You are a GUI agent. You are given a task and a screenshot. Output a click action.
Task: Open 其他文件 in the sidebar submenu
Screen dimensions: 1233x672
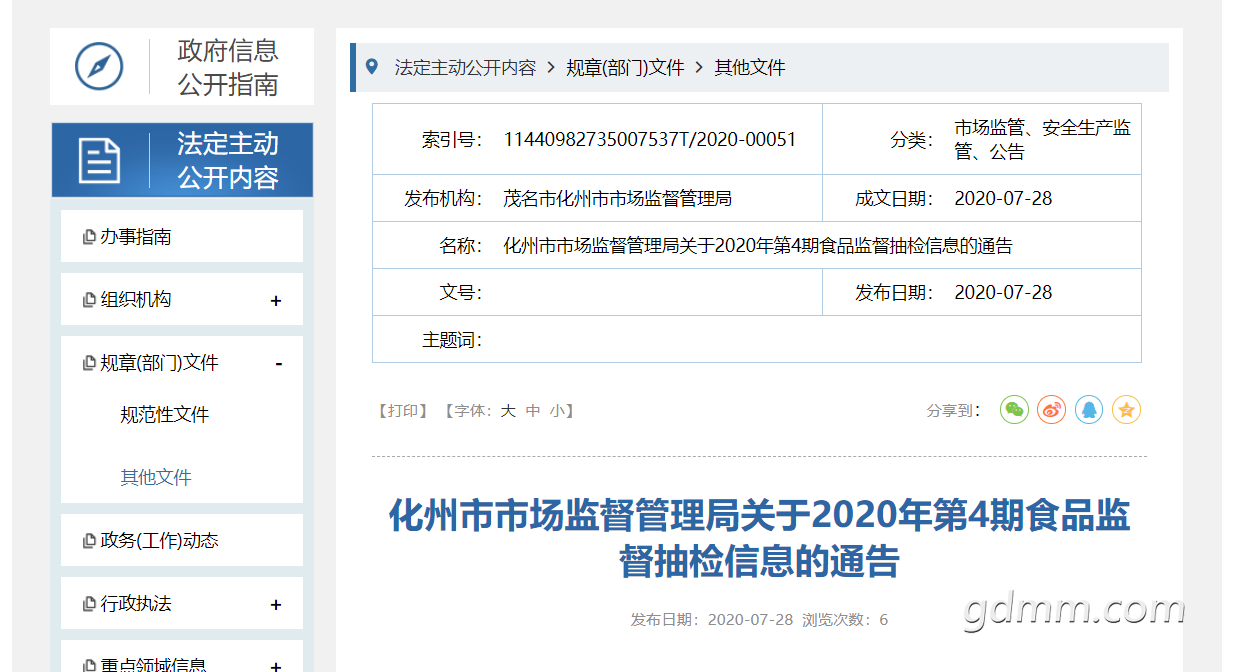pyautogui.click(x=156, y=478)
